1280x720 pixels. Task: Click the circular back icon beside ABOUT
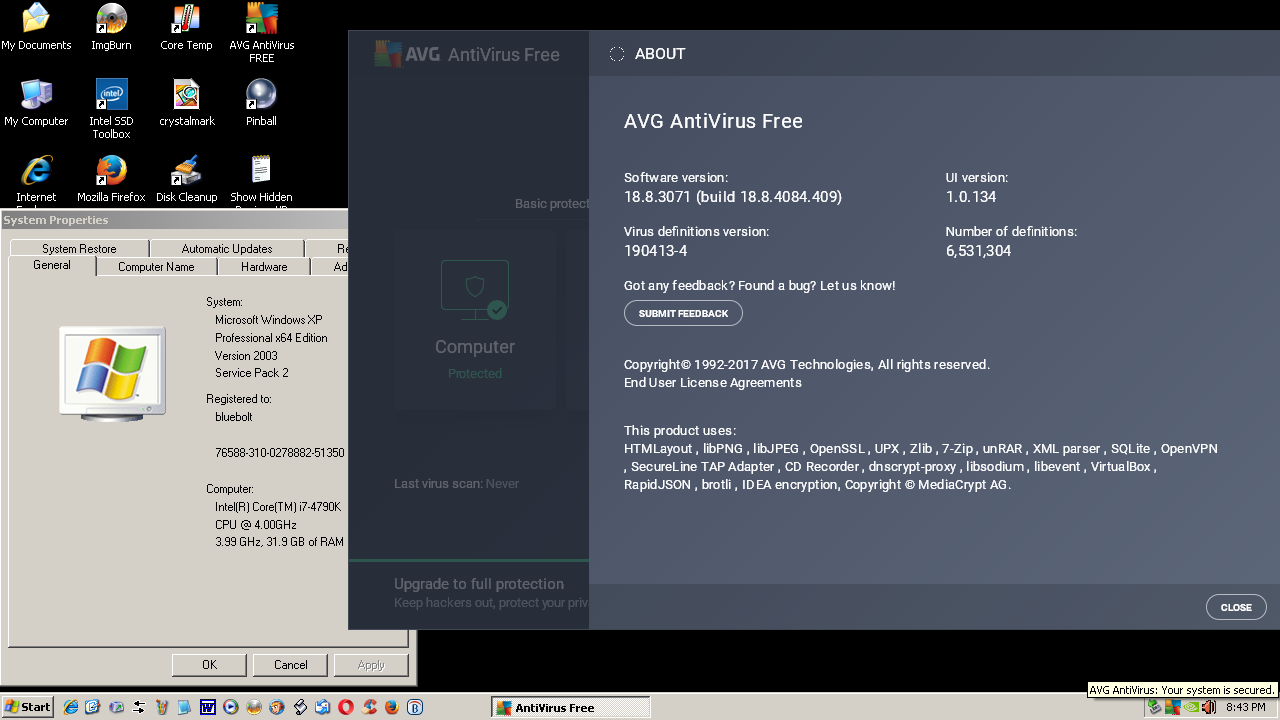coord(617,54)
